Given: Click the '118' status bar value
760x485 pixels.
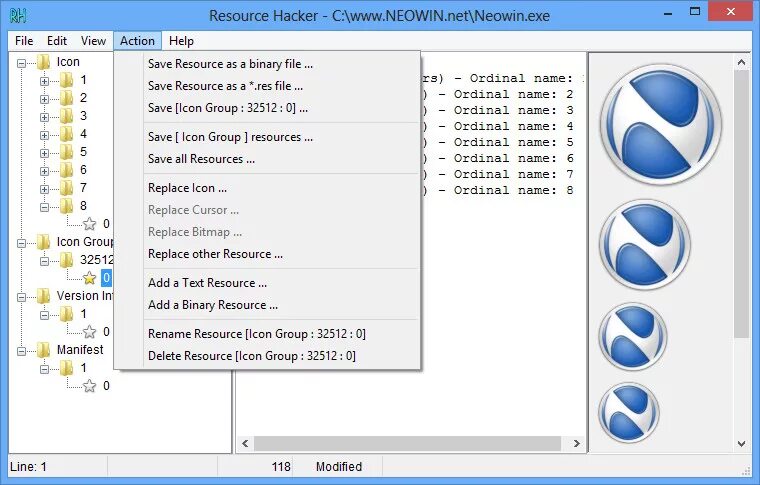Looking at the screenshot, I should click(x=281, y=467).
